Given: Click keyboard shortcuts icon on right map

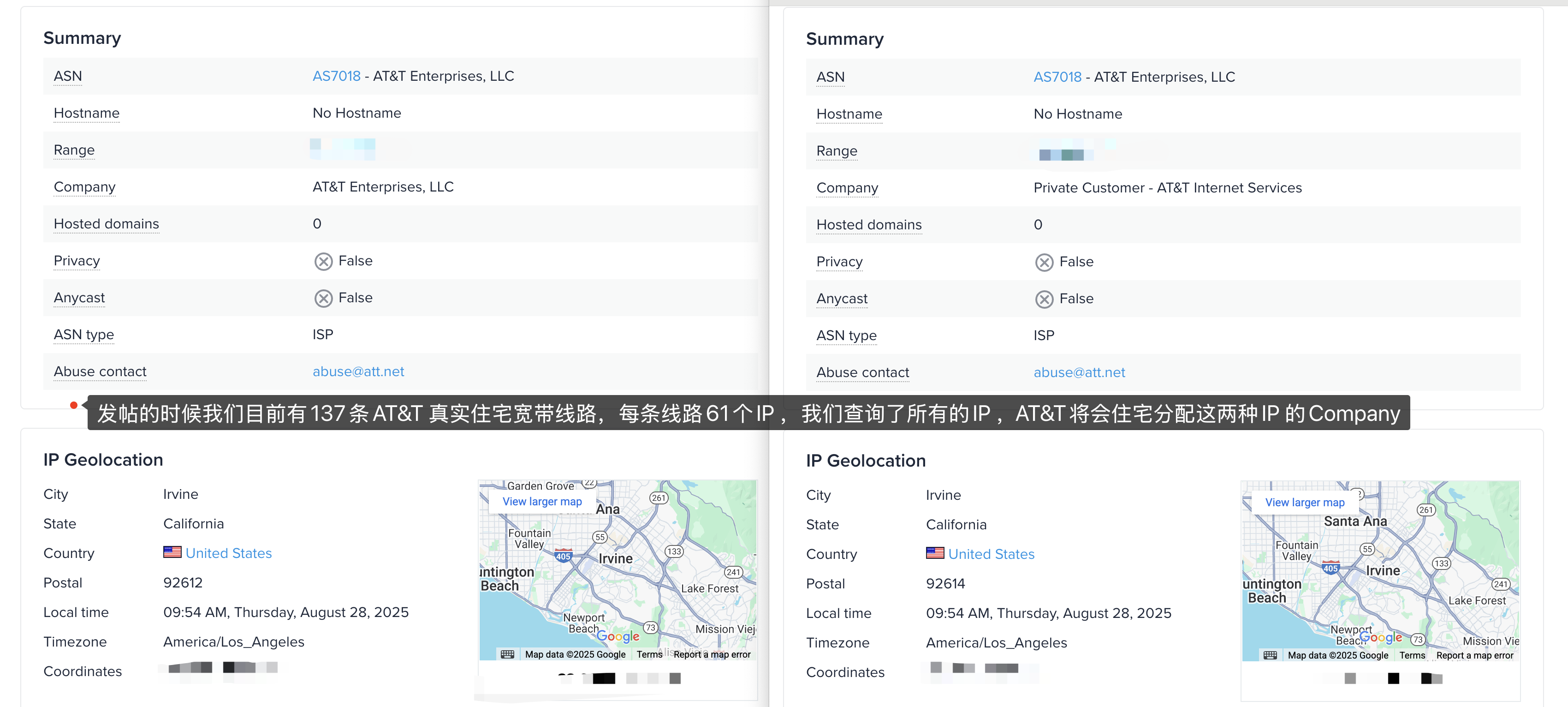Looking at the screenshot, I should tap(1270, 655).
